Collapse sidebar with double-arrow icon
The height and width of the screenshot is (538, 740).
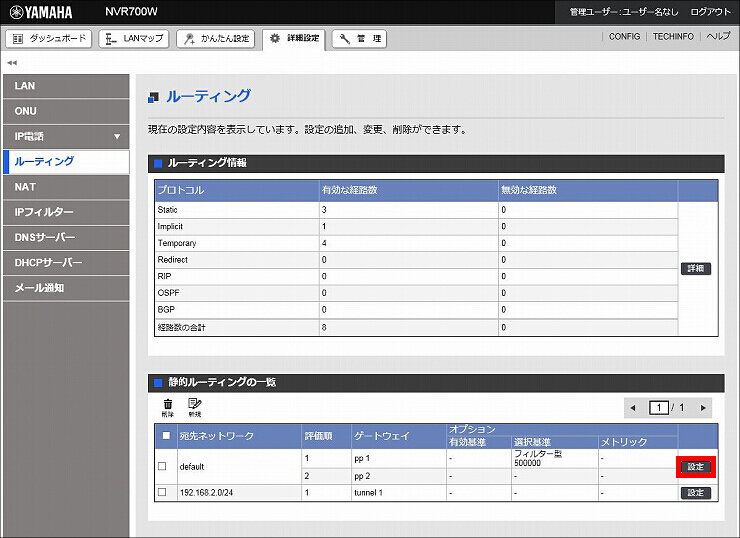pos(12,62)
